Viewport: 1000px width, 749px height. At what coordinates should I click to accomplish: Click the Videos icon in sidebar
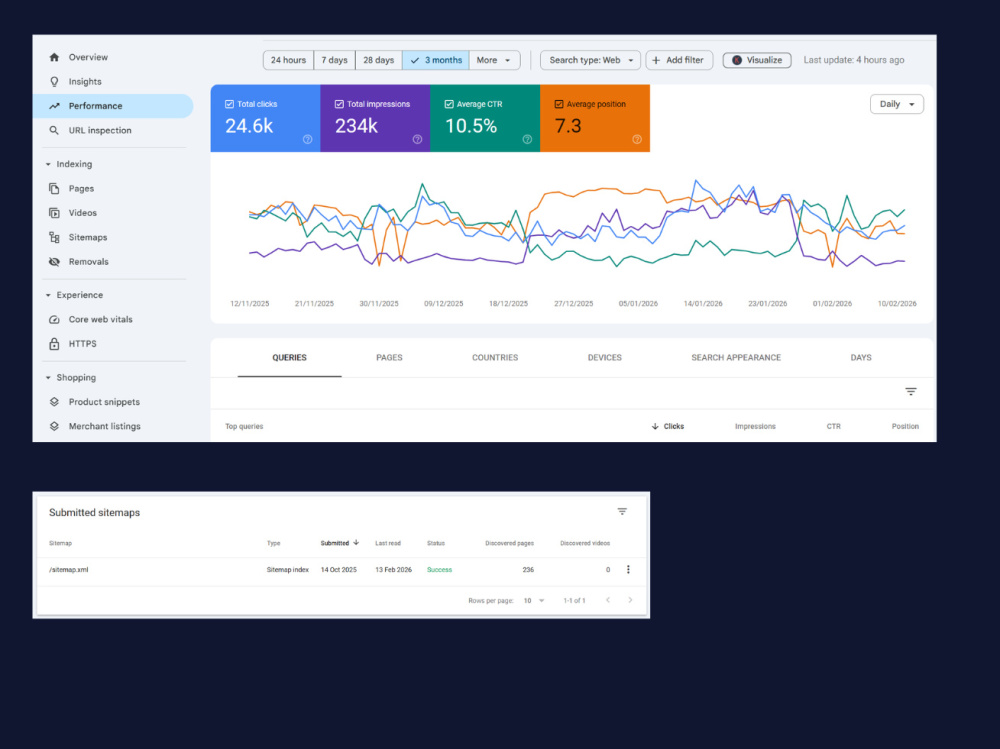(x=54, y=213)
